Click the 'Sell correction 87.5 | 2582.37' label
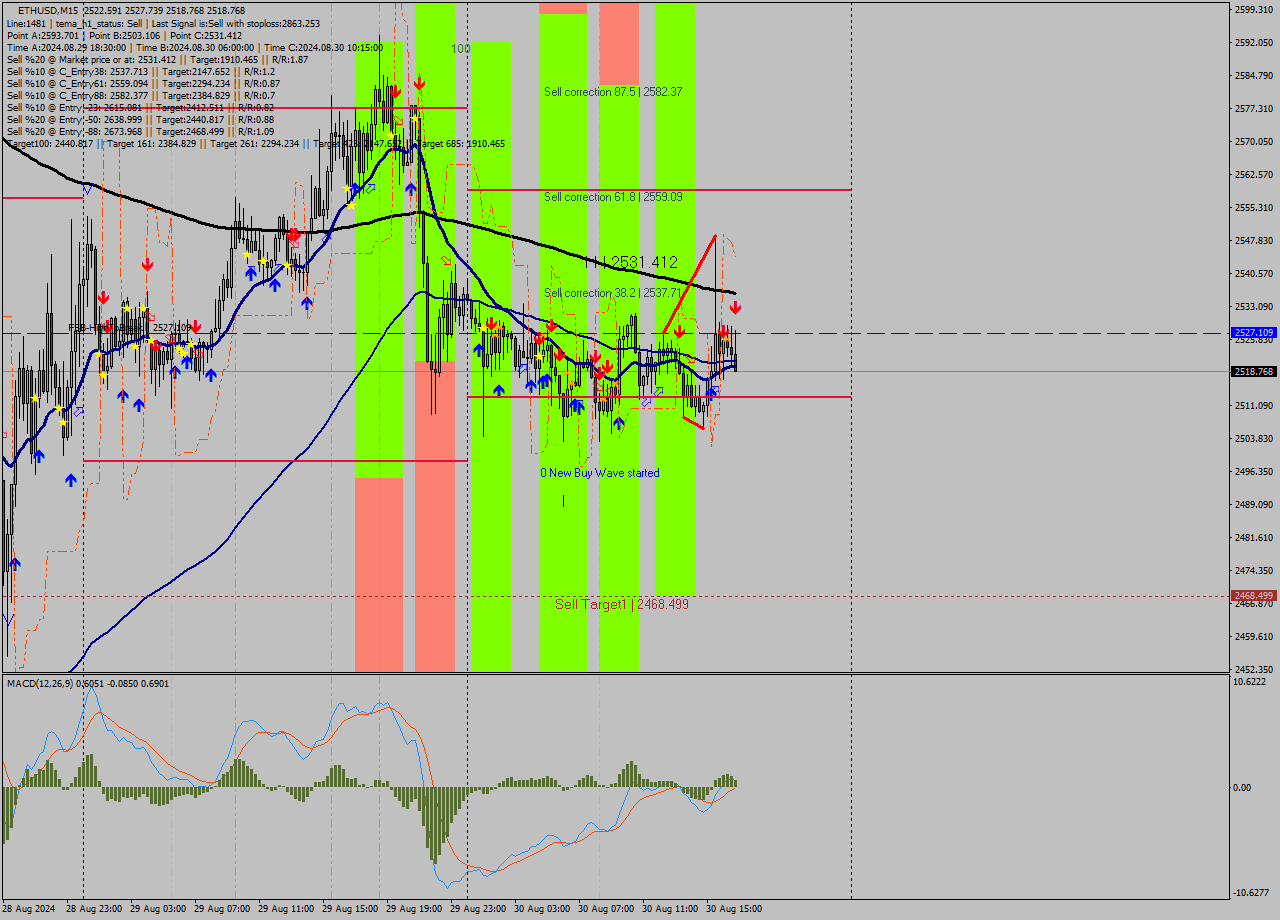1280x920 pixels. point(613,91)
